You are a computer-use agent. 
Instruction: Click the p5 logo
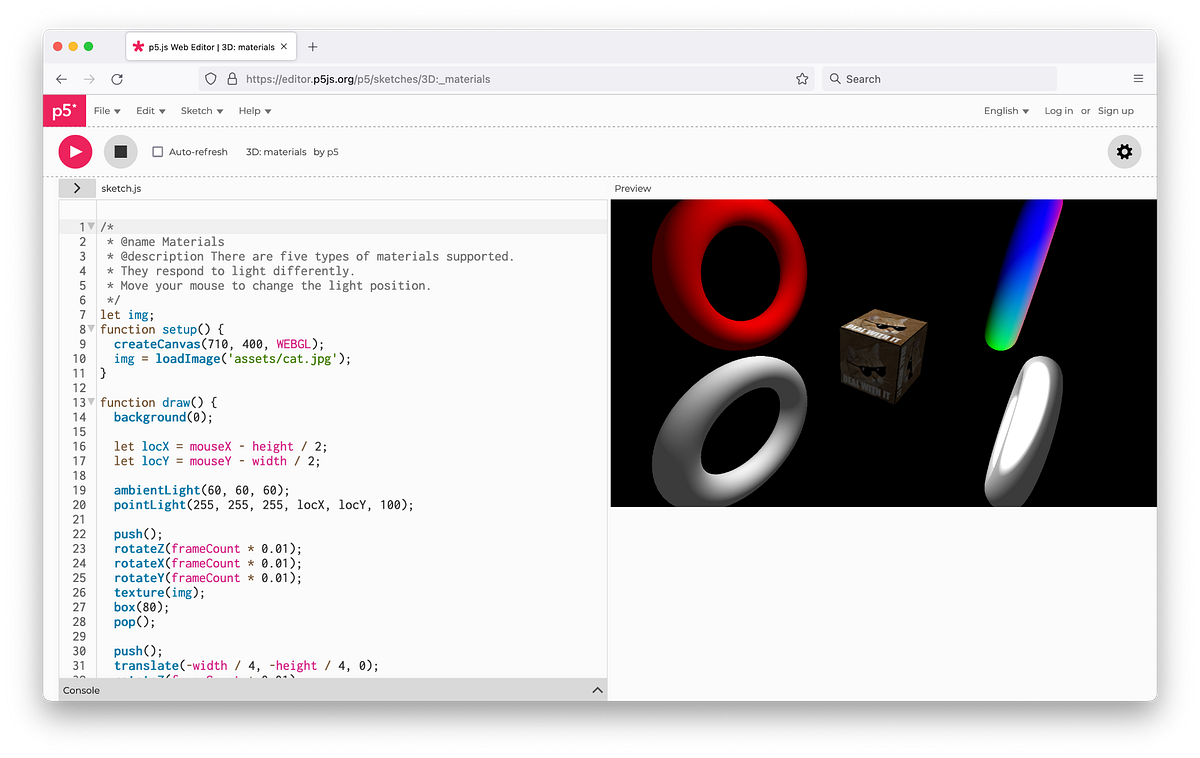coord(63,110)
